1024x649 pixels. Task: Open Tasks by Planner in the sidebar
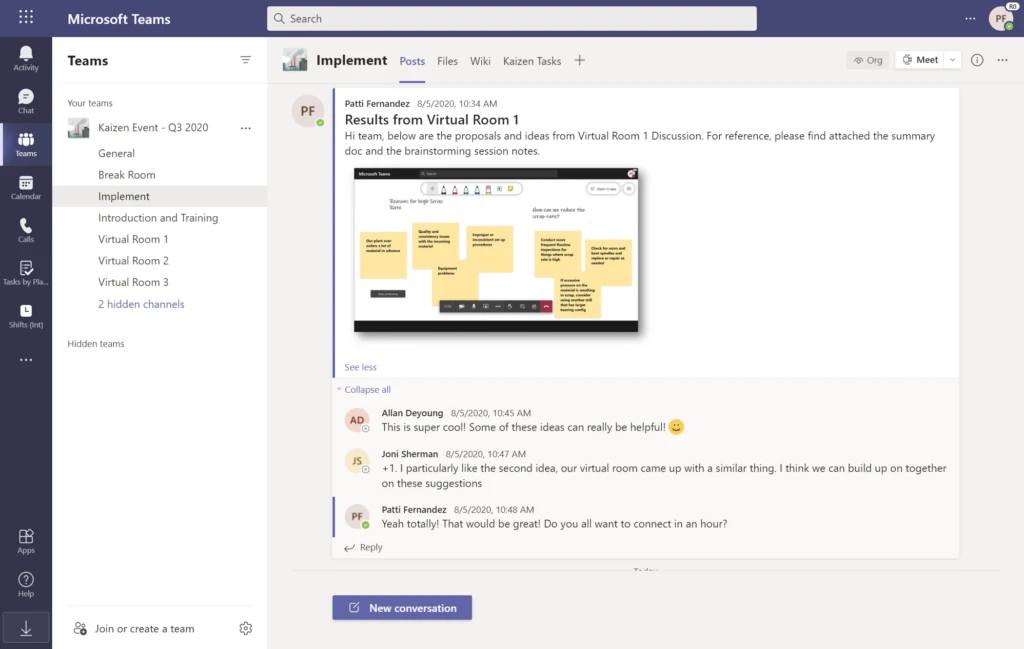coord(25,274)
